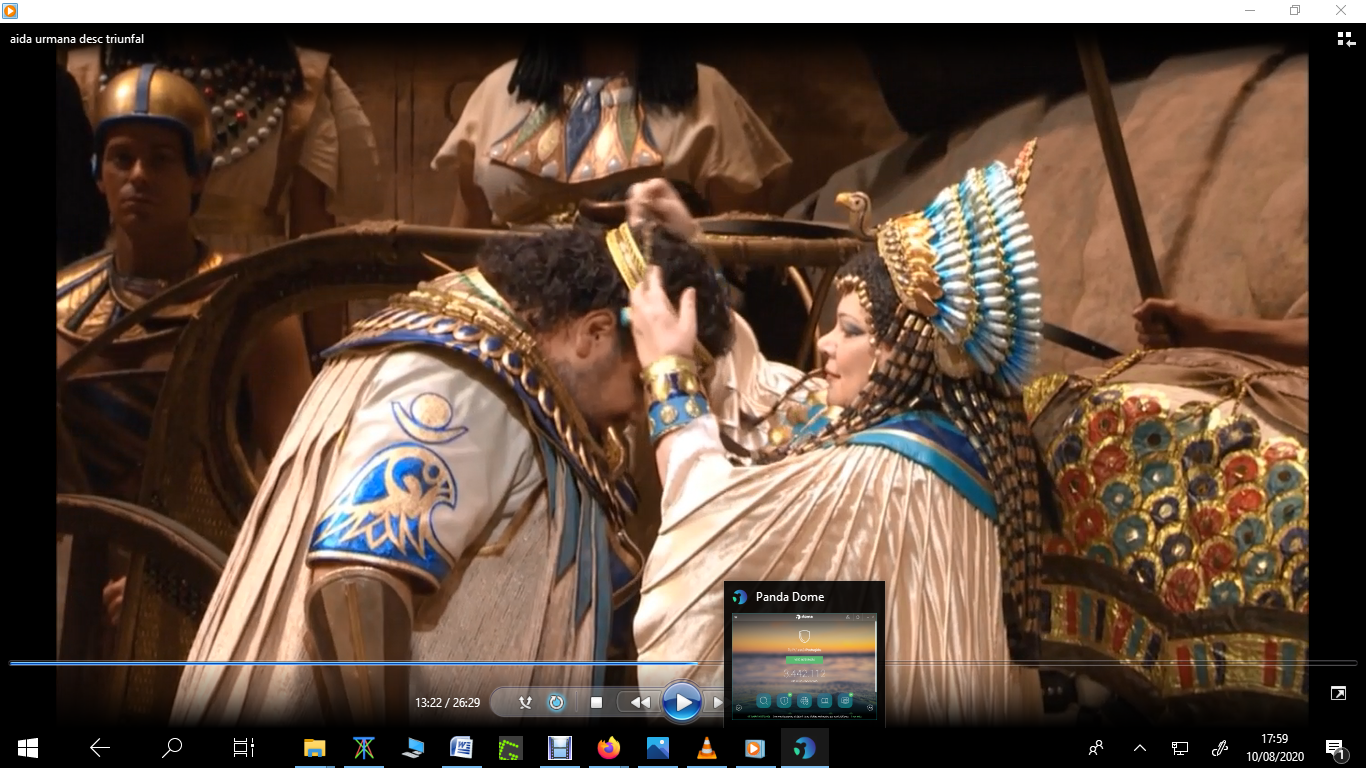Click the Windows Media Player title icon
The height and width of the screenshot is (768, 1366).
[x=10, y=10]
